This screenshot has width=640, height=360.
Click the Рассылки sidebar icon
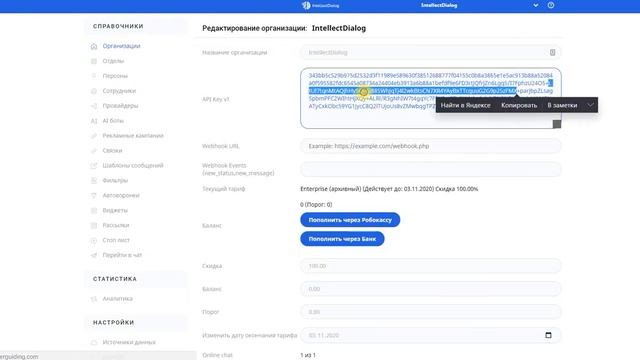click(94, 225)
